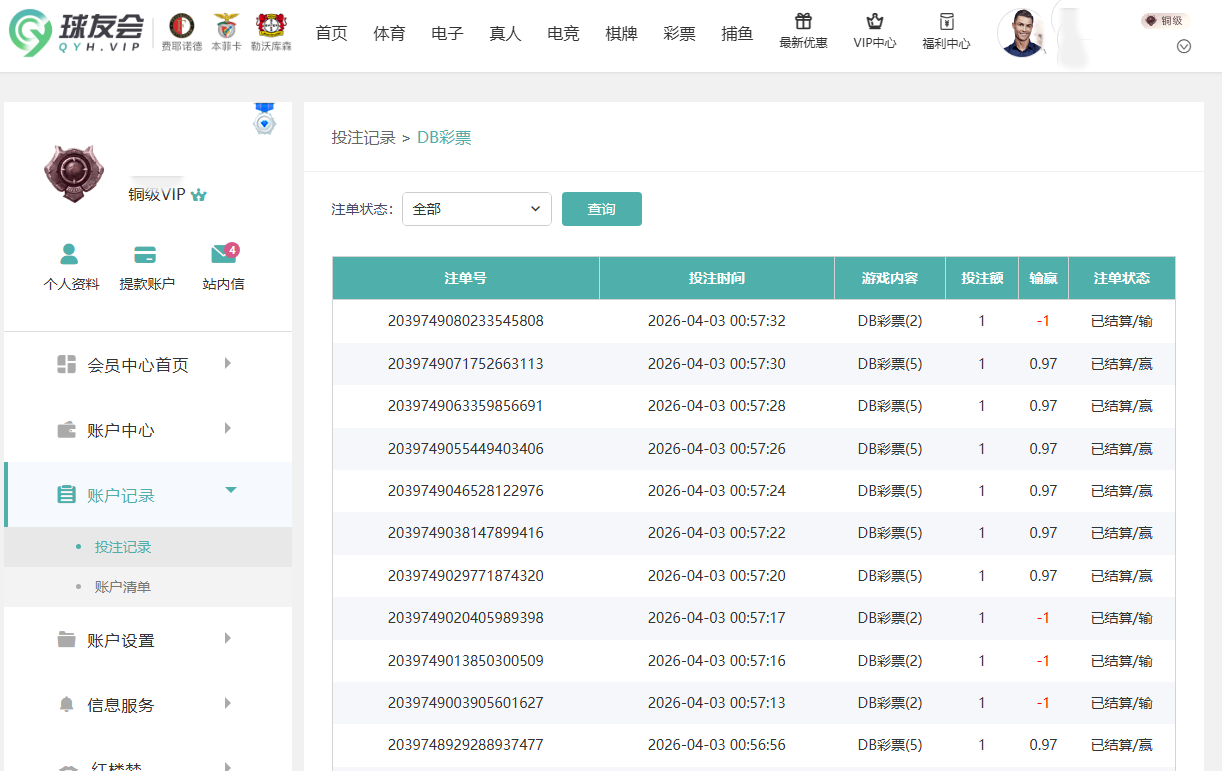
Task: Open the 注单状态 dropdown showing 全部
Action: click(477, 208)
